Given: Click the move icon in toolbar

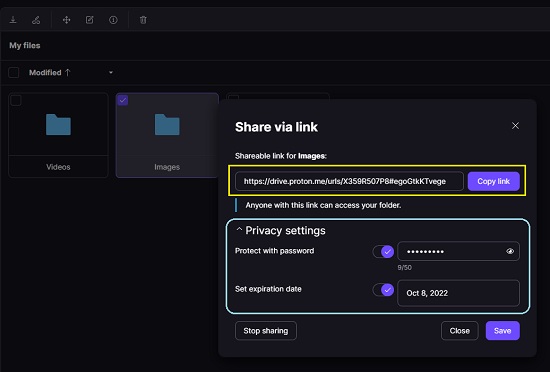Looking at the screenshot, I should click(66, 20).
